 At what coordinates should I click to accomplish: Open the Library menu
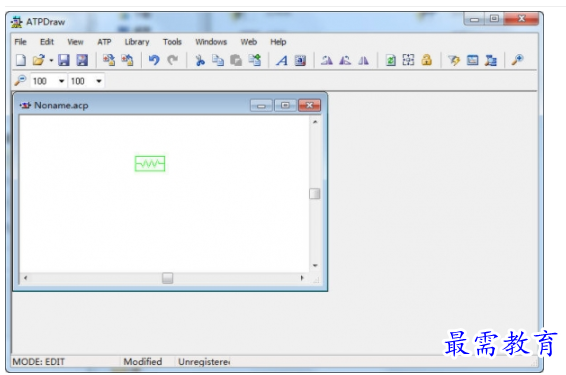coord(137,42)
